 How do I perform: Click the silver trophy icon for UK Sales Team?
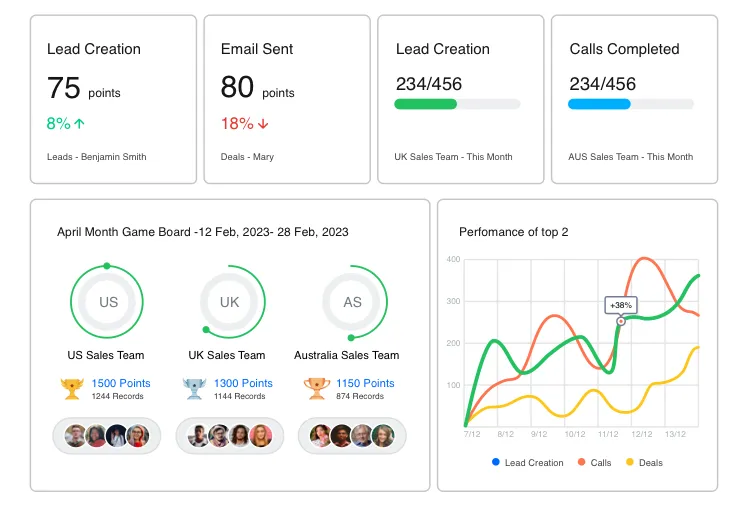pos(194,389)
